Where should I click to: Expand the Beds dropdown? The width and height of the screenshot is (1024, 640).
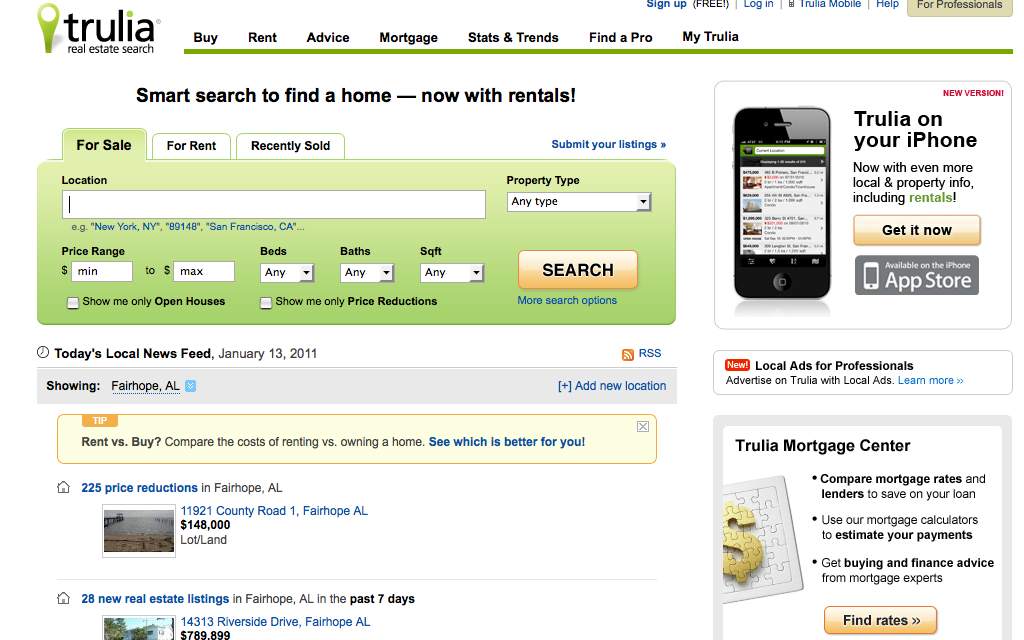(287, 272)
